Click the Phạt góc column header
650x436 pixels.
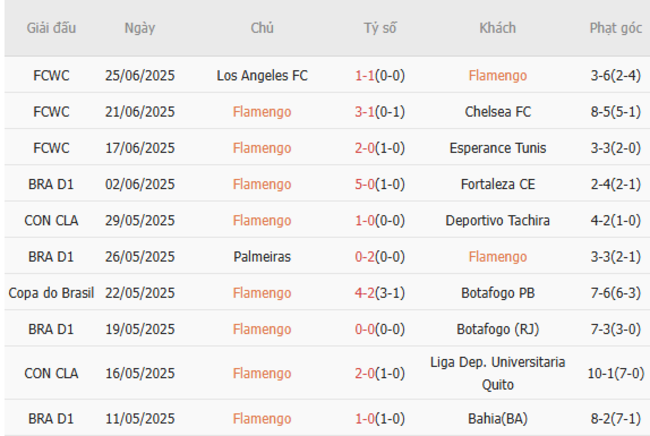point(615,28)
